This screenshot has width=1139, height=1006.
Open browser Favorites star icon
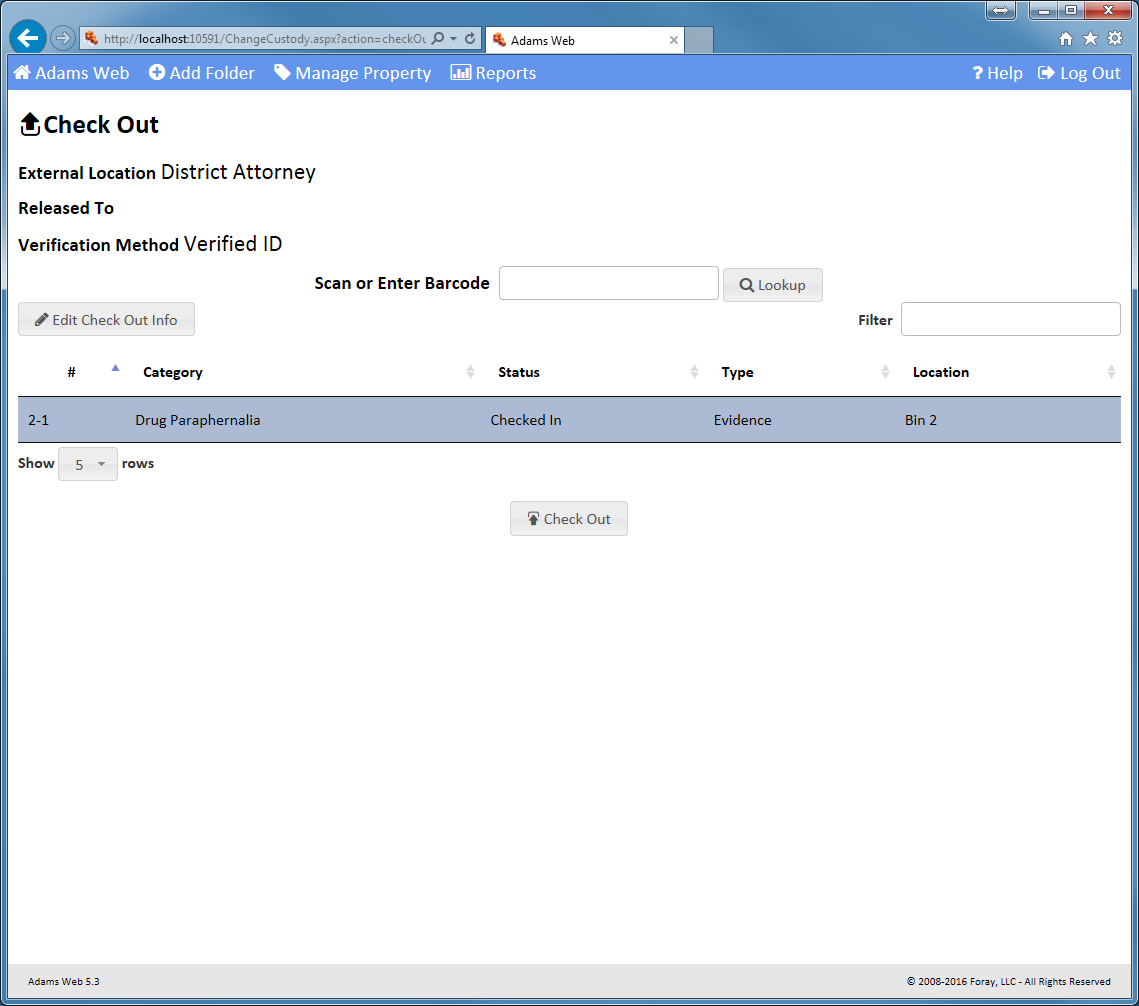pyautogui.click(x=1090, y=38)
